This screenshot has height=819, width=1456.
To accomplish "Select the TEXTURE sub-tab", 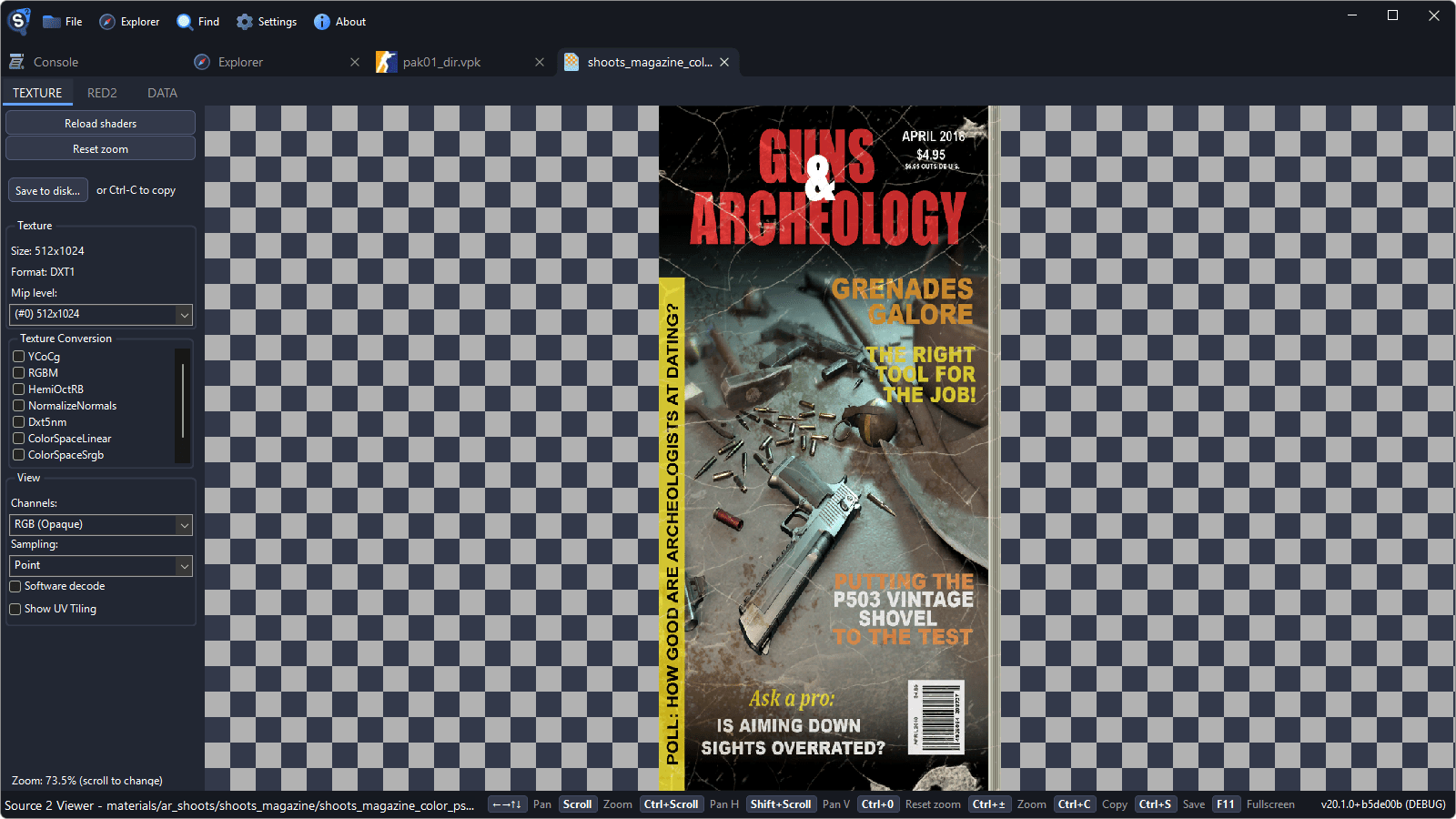I will (37, 93).
